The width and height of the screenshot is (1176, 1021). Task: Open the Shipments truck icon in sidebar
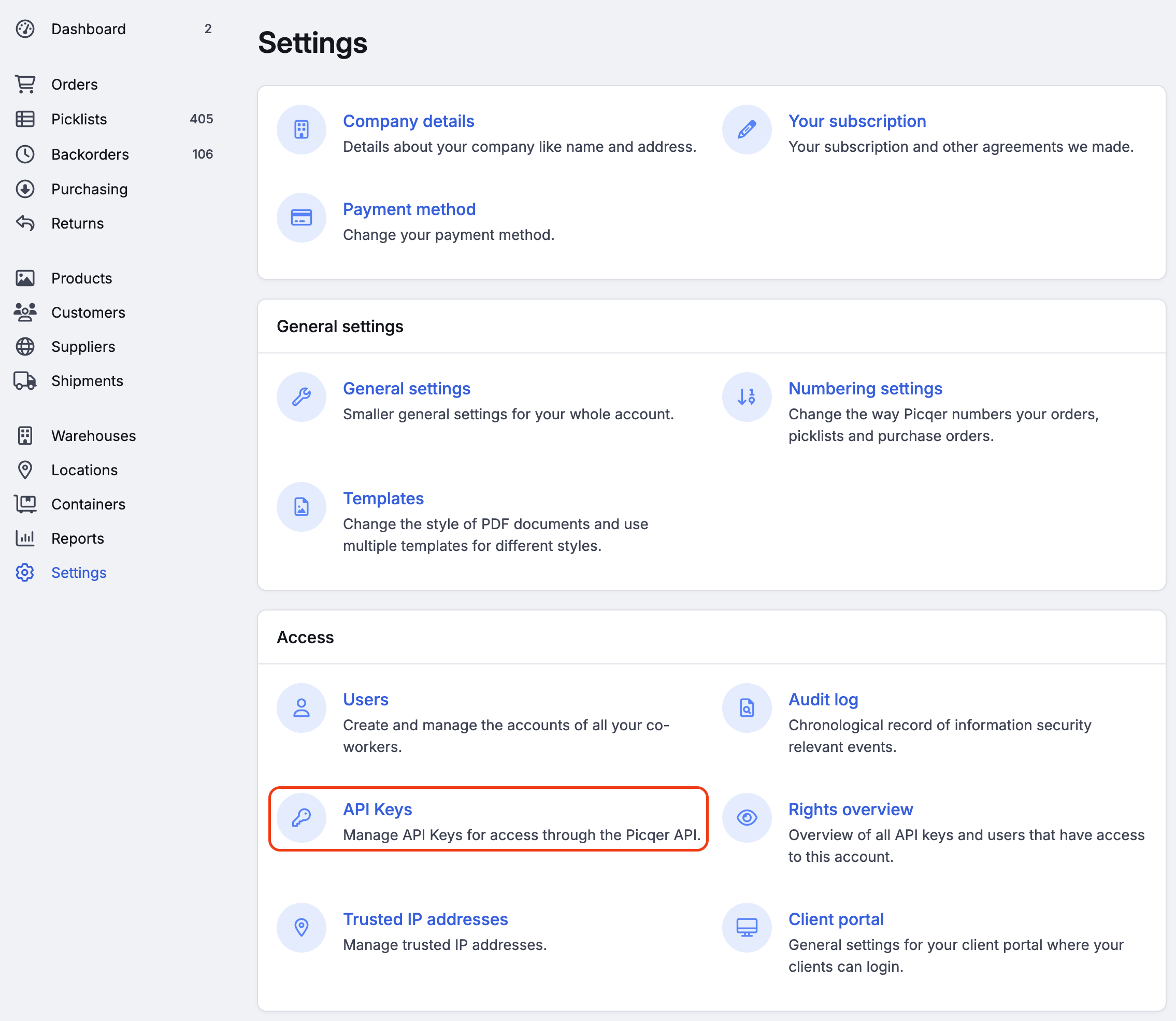pos(25,381)
